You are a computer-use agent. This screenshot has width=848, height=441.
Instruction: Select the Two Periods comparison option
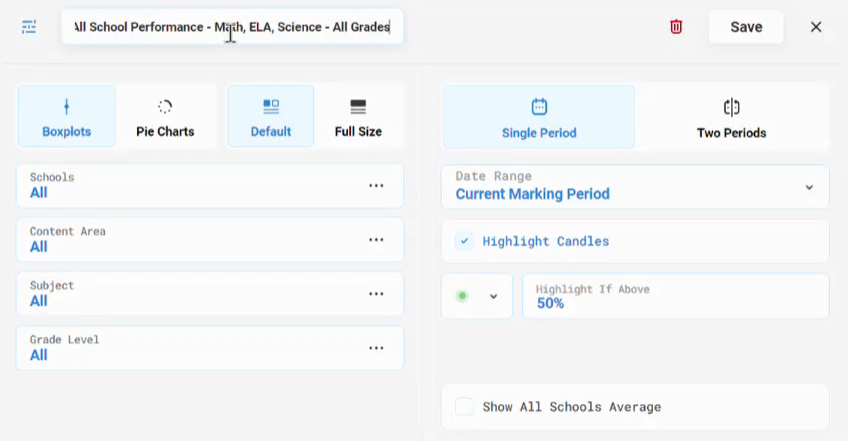[x=731, y=116]
